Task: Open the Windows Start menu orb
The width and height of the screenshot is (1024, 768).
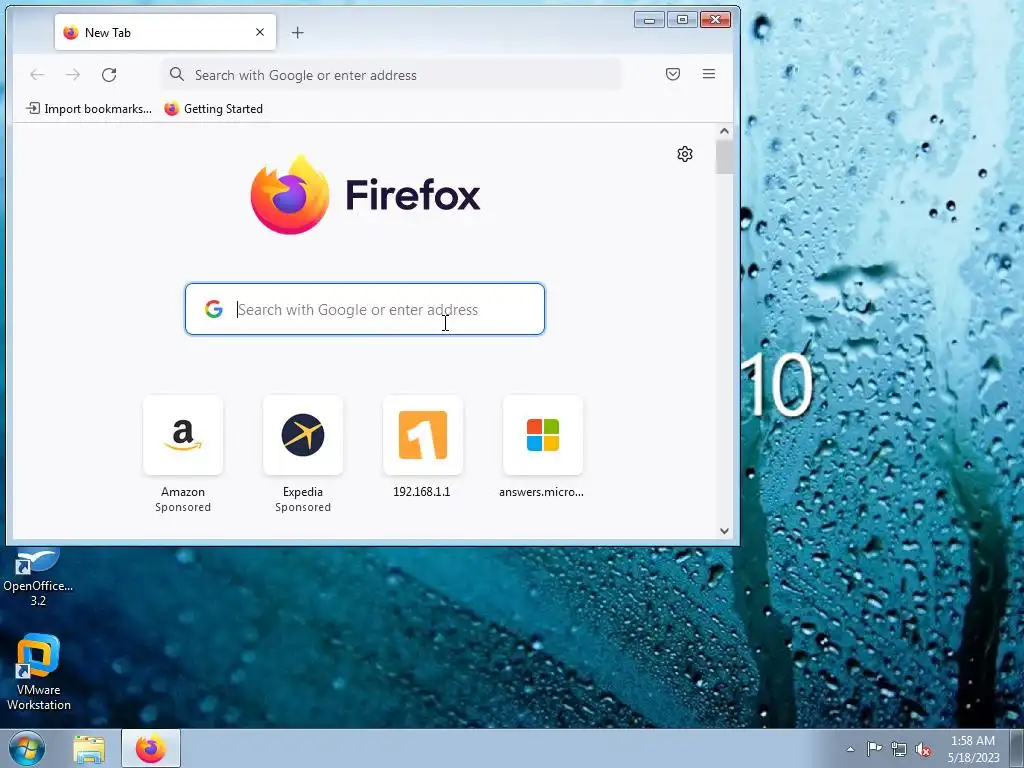Action: 27,748
